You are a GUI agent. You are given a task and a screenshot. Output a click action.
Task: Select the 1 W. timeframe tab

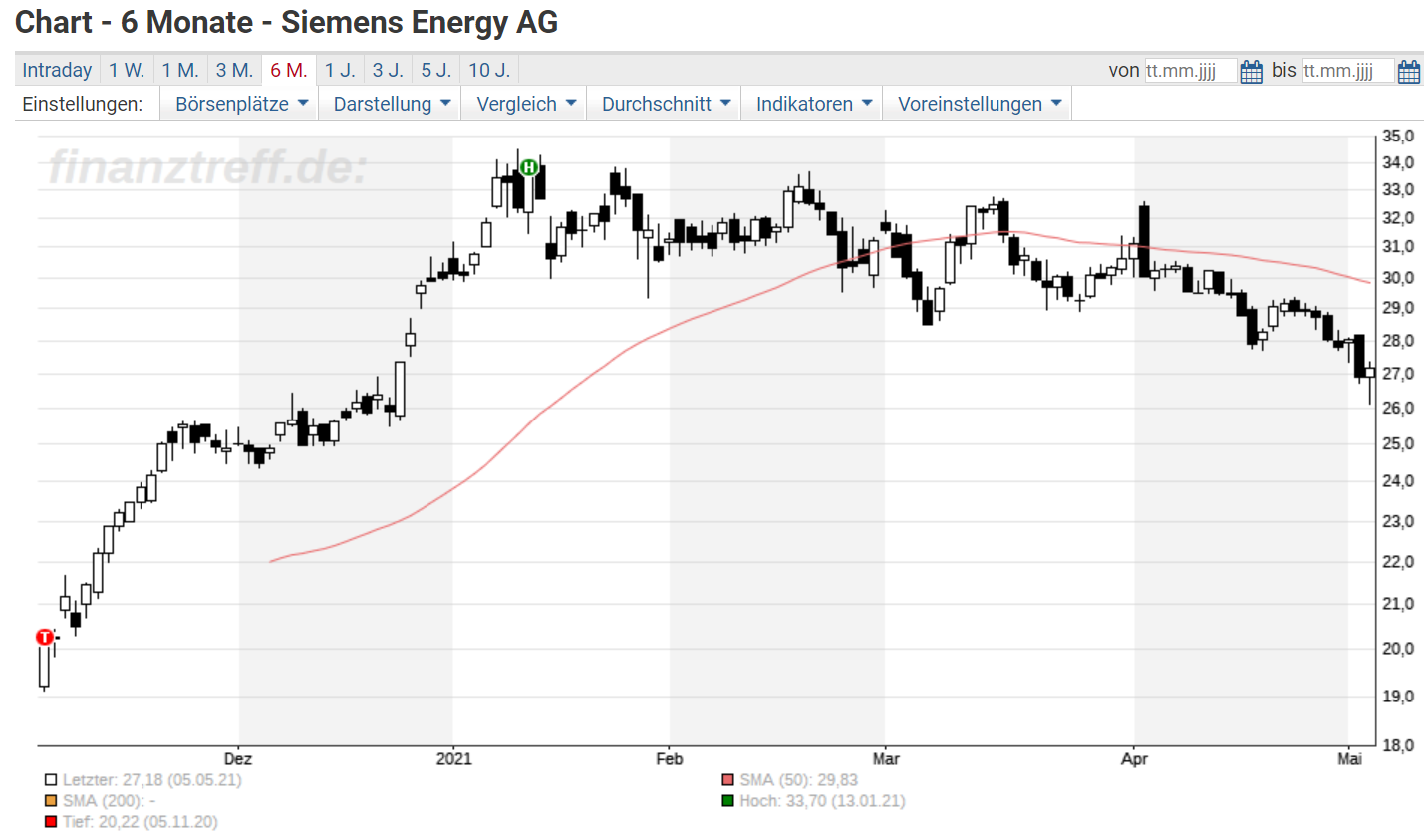pos(127,70)
